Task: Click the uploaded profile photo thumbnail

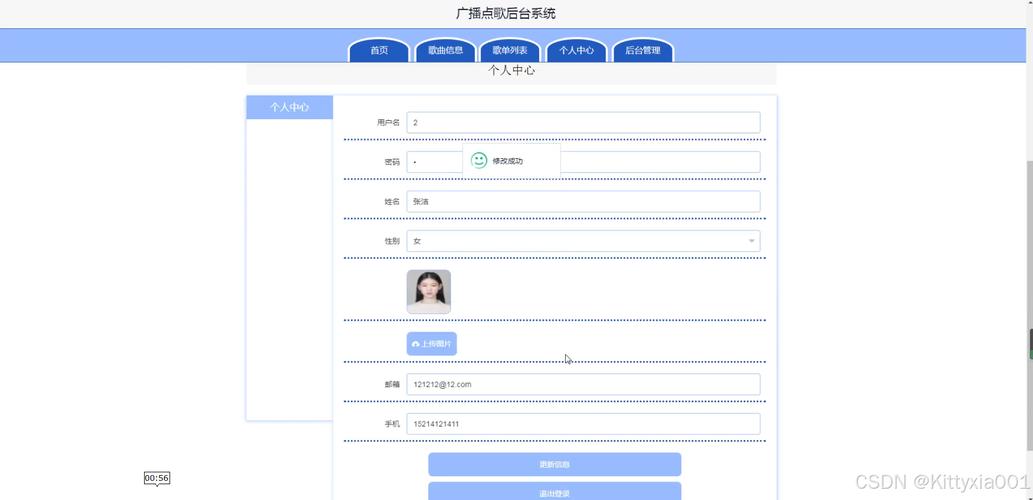Action: (428, 291)
